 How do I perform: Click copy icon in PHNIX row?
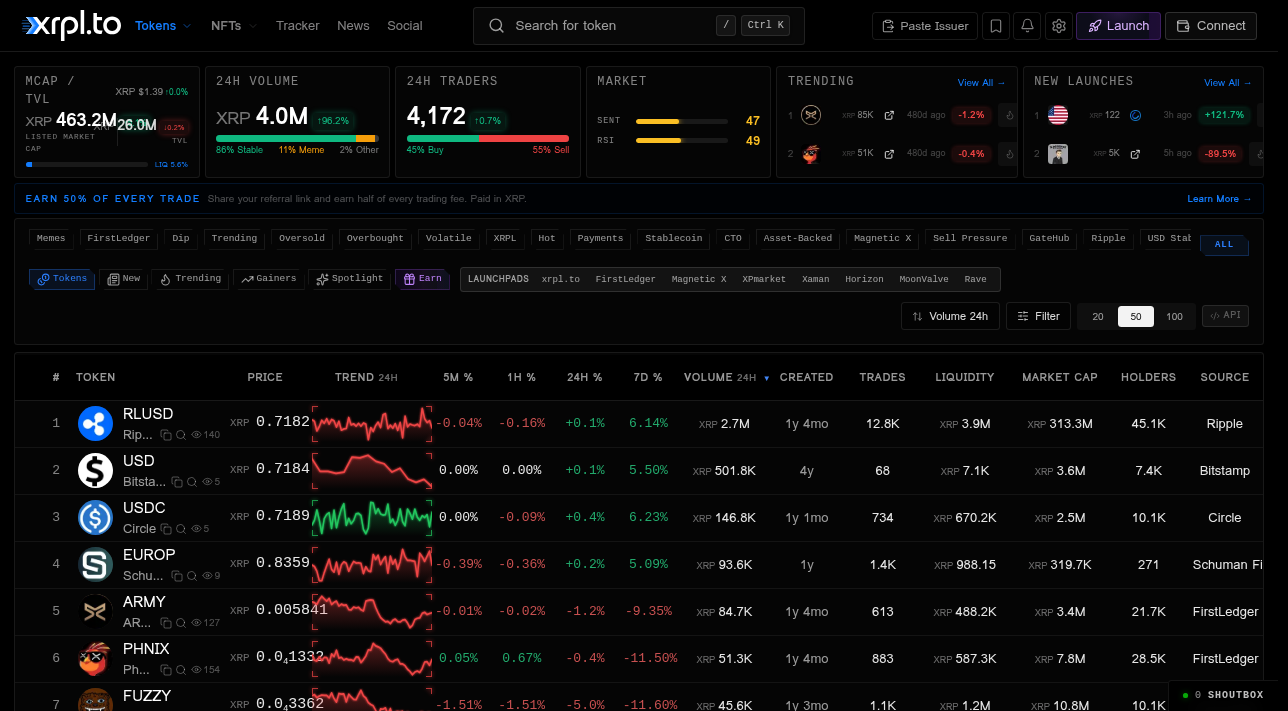point(166,670)
